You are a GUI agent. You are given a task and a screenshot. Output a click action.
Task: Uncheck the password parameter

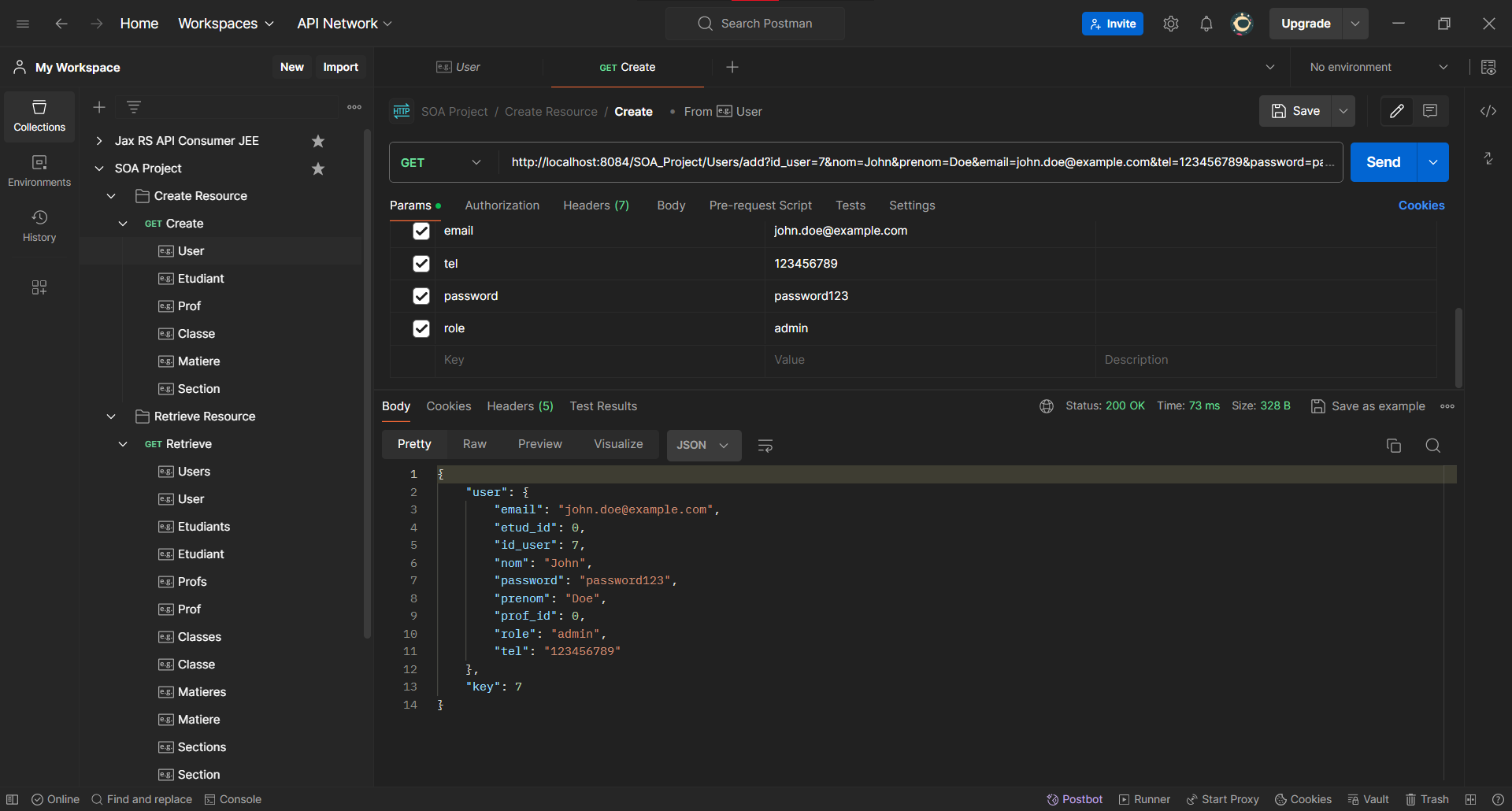(x=421, y=296)
